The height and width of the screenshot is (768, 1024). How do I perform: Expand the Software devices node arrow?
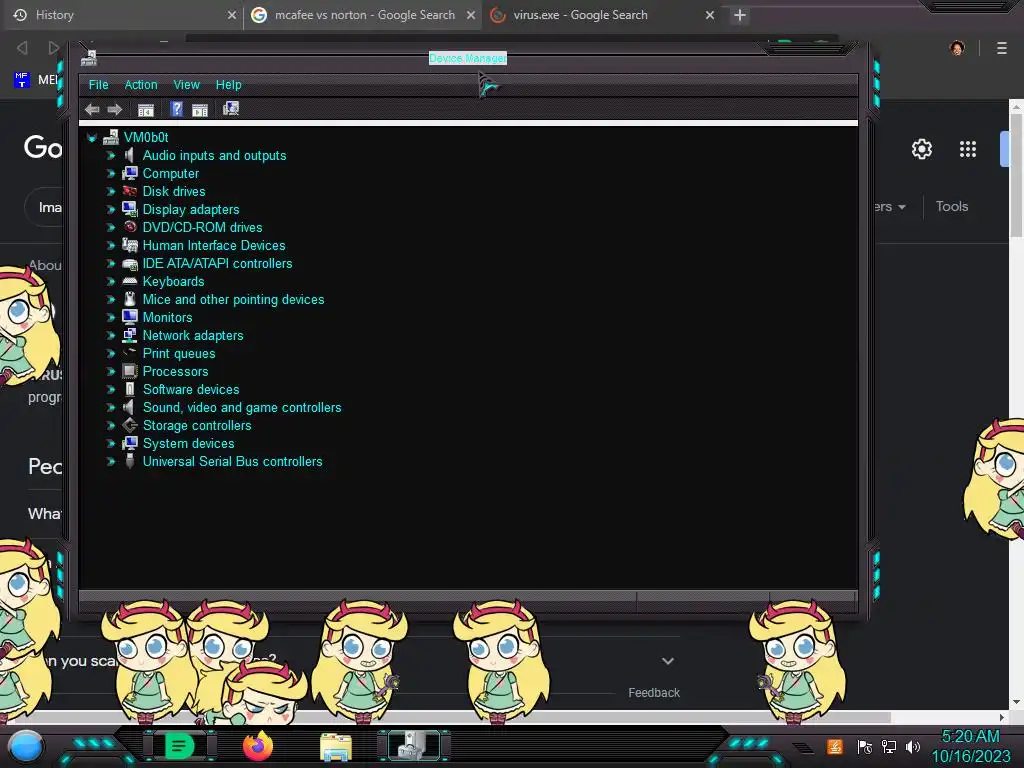coord(111,389)
